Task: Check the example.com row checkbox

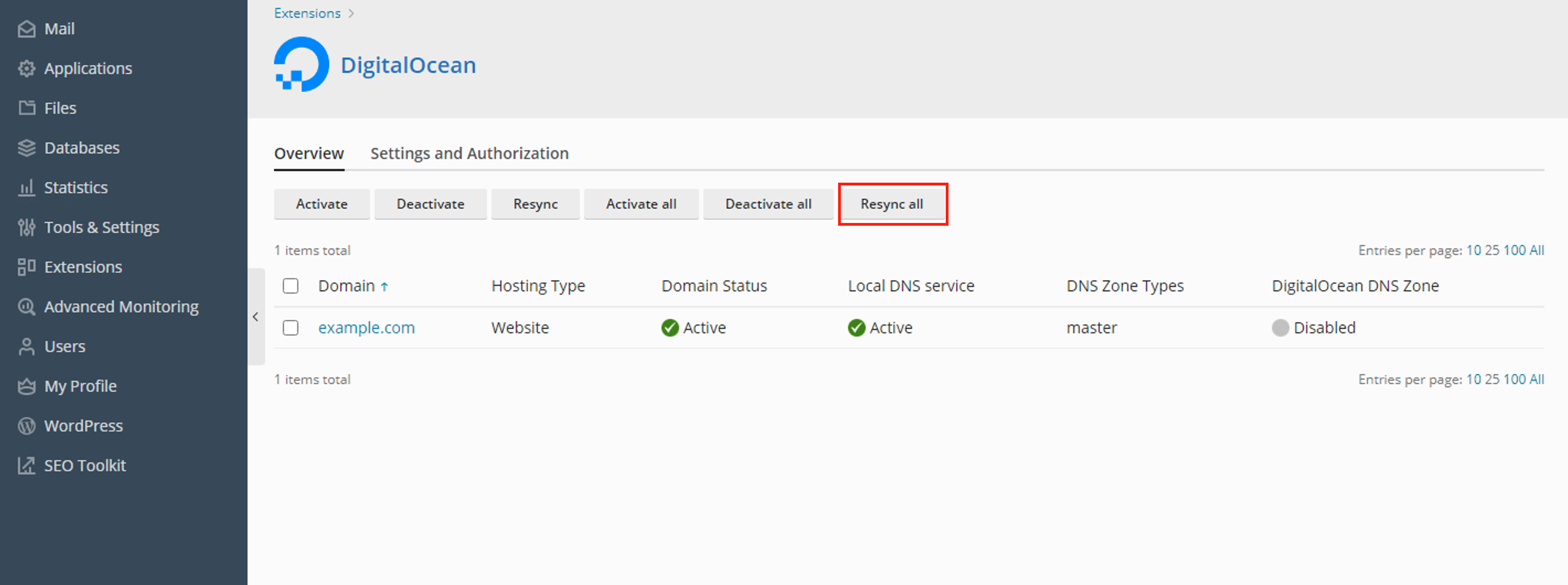Action: coord(290,327)
